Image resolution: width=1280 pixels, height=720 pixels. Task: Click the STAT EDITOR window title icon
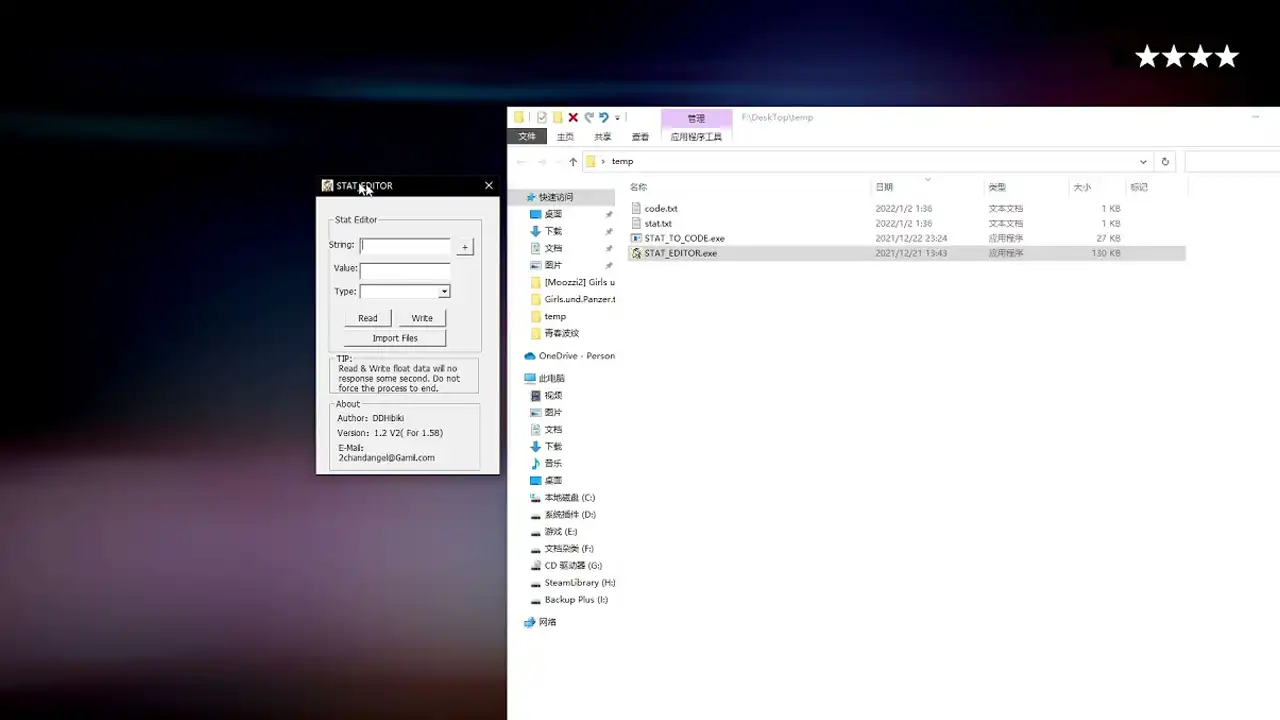[327, 186]
